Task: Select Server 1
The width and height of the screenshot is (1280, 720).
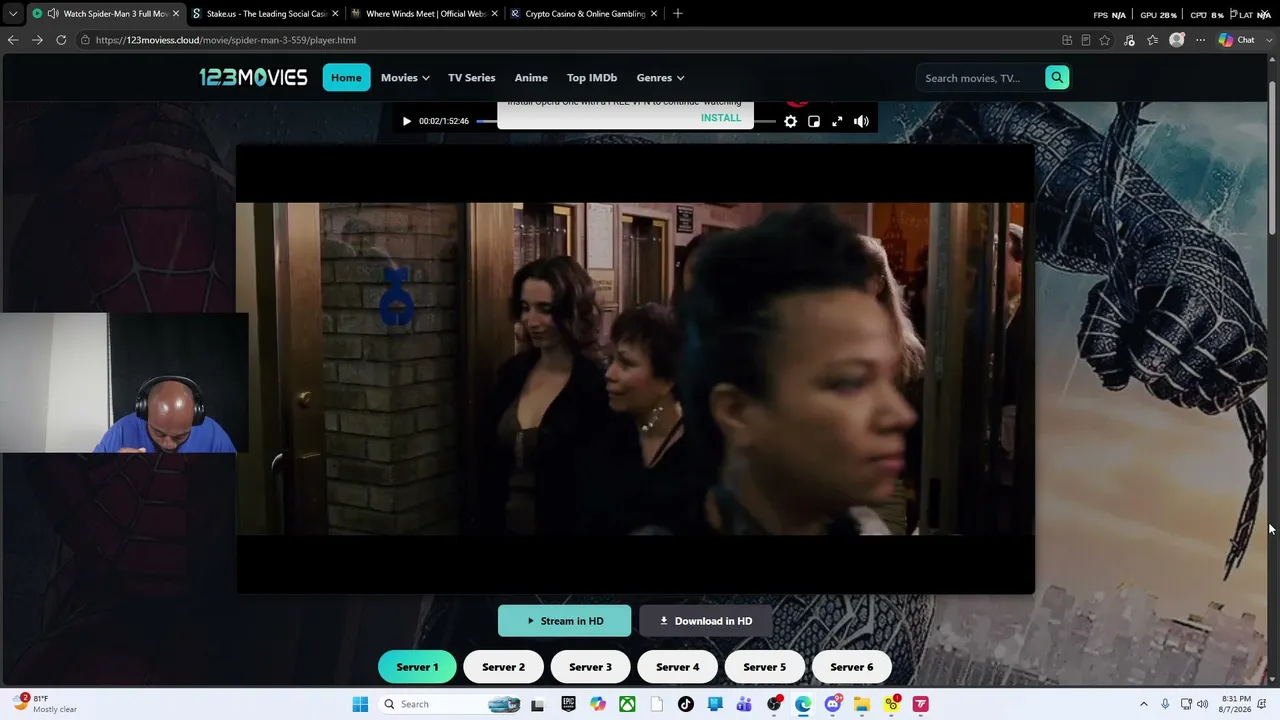Action: tap(417, 667)
